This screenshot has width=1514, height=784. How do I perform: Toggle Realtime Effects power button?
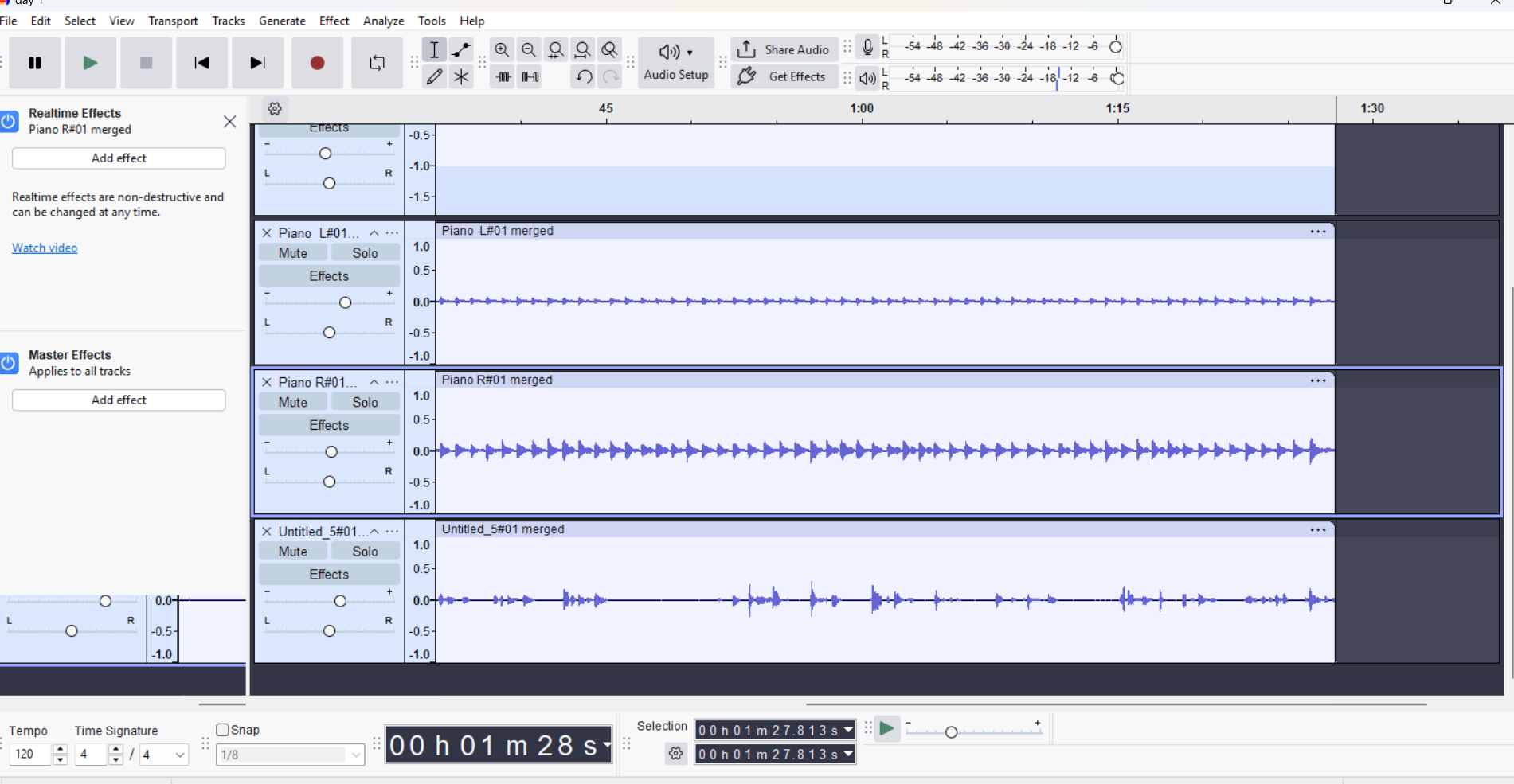pos(9,121)
